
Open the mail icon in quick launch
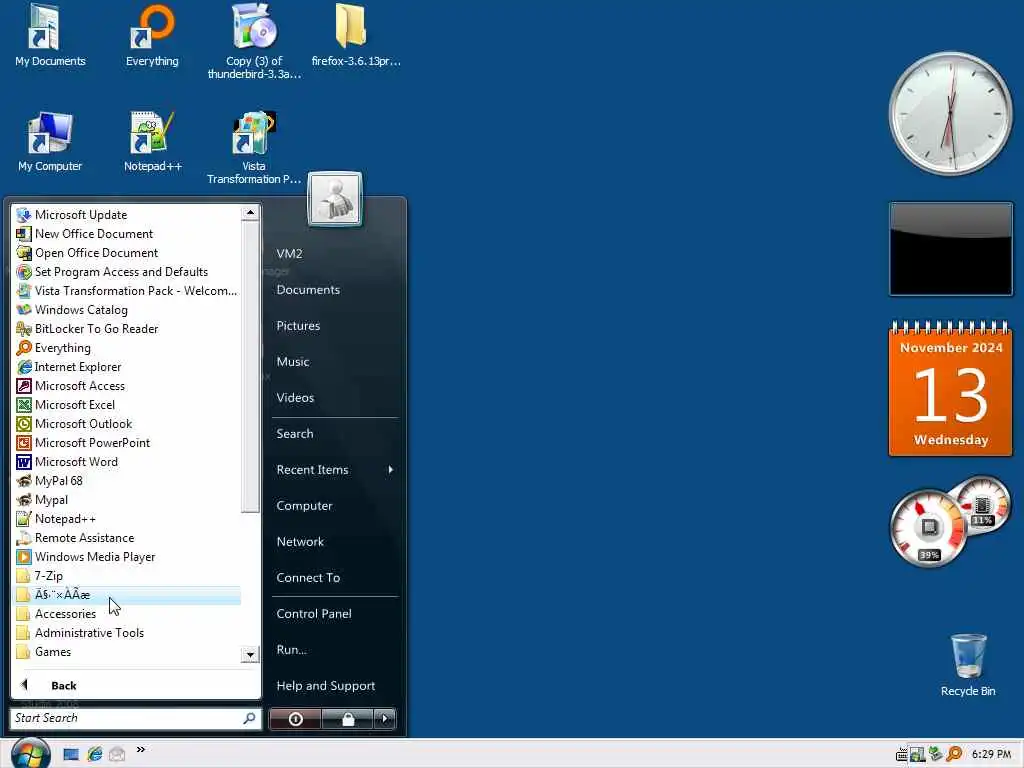(x=117, y=754)
